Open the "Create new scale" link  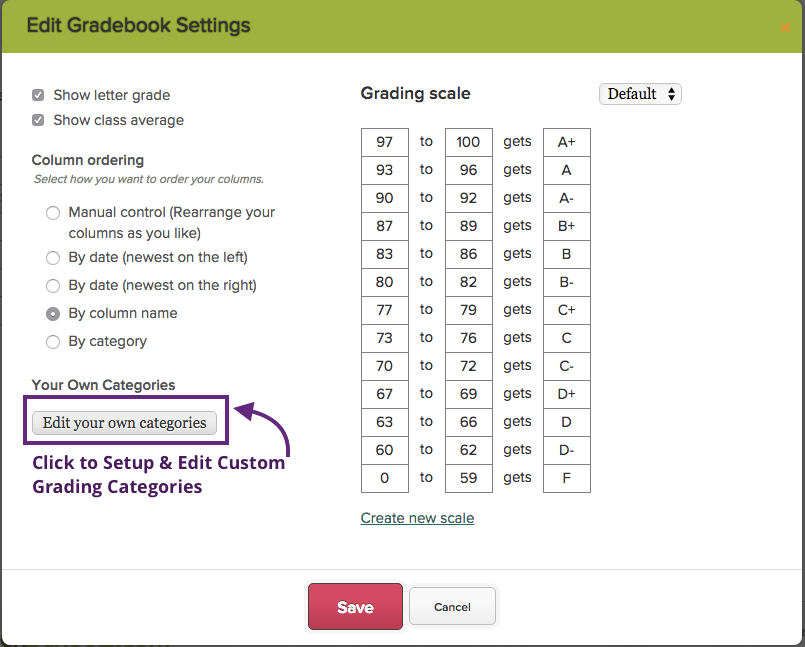click(x=417, y=518)
